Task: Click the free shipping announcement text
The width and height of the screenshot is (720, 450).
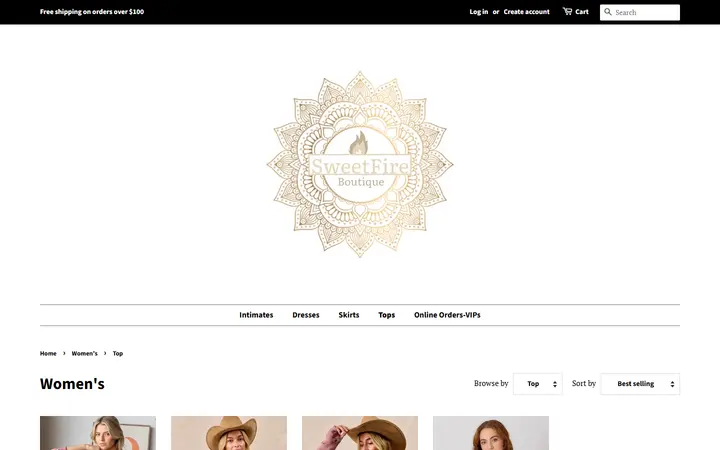Action: click(x=92, y=12)
